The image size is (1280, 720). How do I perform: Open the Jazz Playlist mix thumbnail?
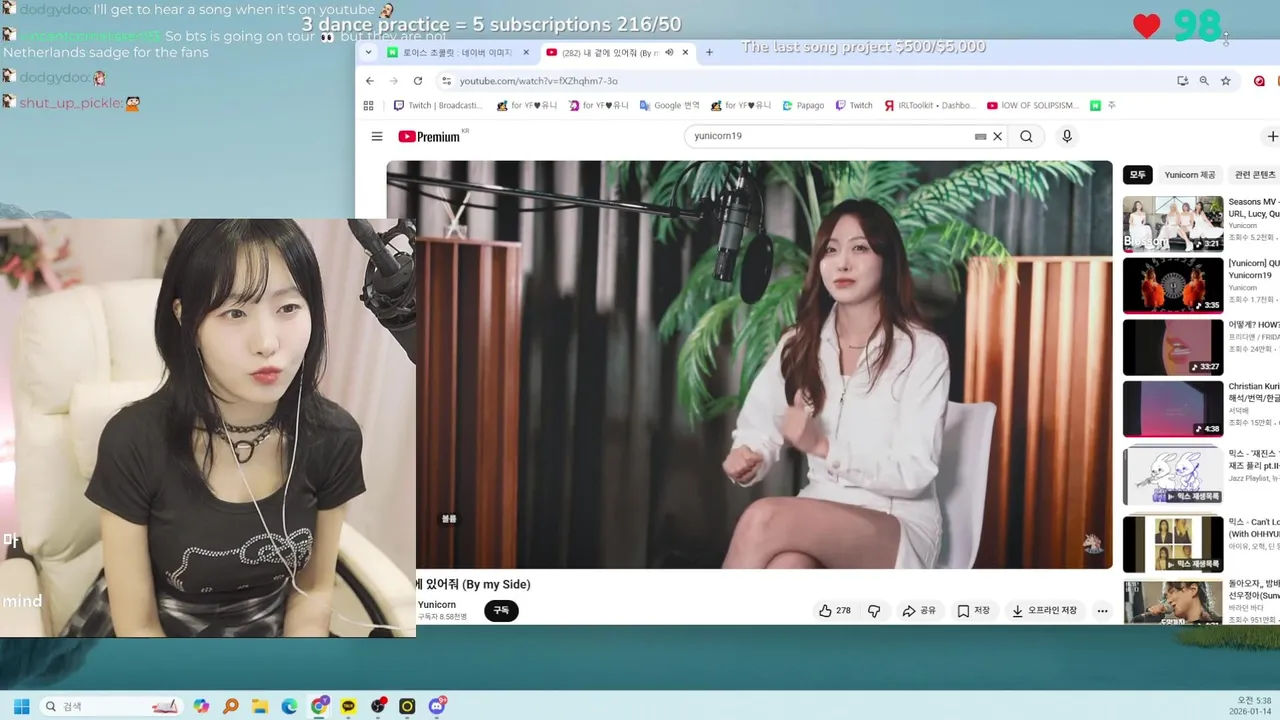1173,475
